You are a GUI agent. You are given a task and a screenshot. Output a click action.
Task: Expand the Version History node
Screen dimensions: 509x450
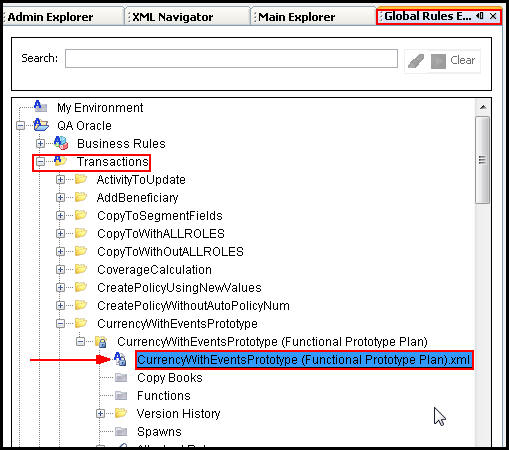pyautogui.click(x=100, y=414)
